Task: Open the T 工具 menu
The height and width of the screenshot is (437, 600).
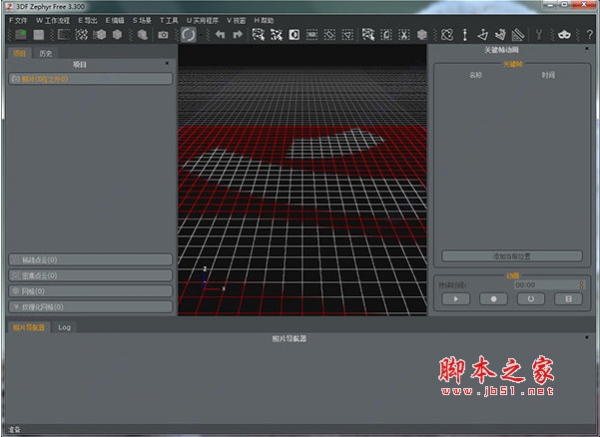Action: (x=169, y=20)
